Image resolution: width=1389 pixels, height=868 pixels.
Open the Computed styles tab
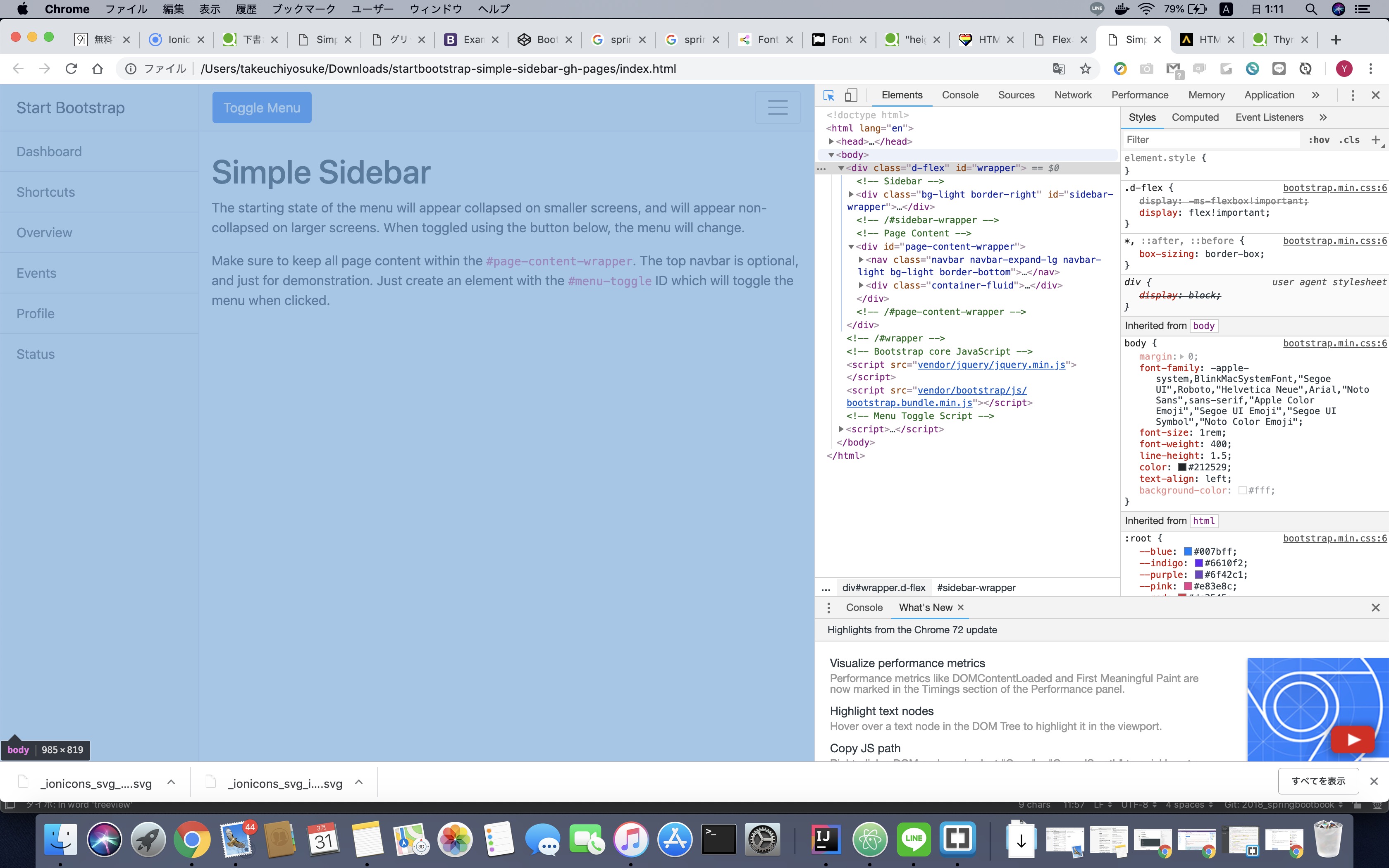click(1195, 118)
